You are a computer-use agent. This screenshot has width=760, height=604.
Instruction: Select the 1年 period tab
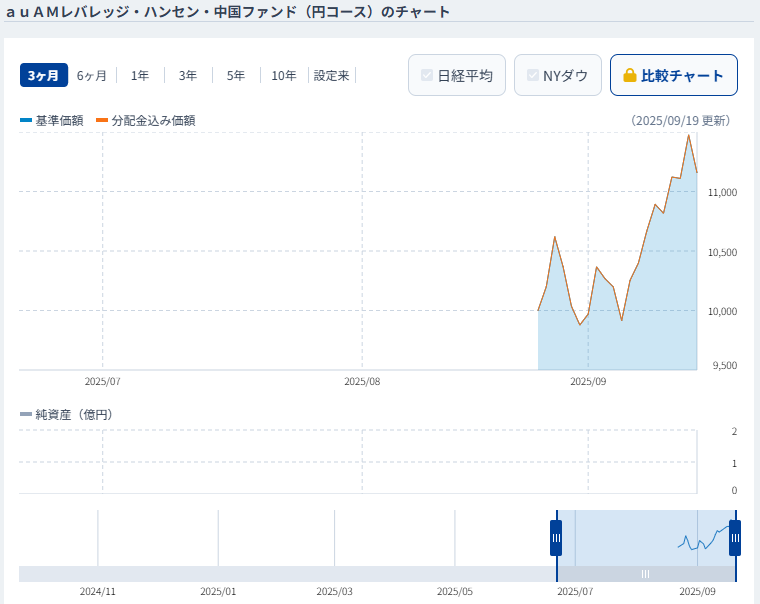tap(140, 76)
